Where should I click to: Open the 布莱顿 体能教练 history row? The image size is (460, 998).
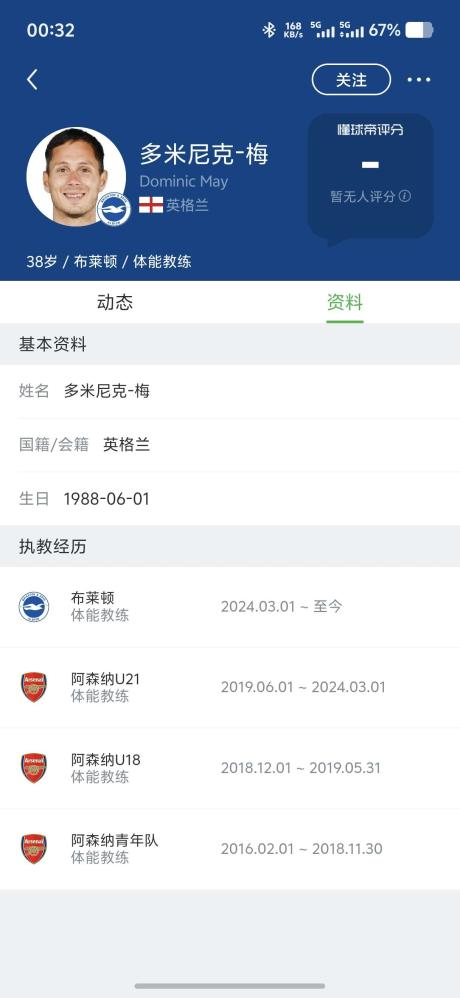[x=230, y=607]
